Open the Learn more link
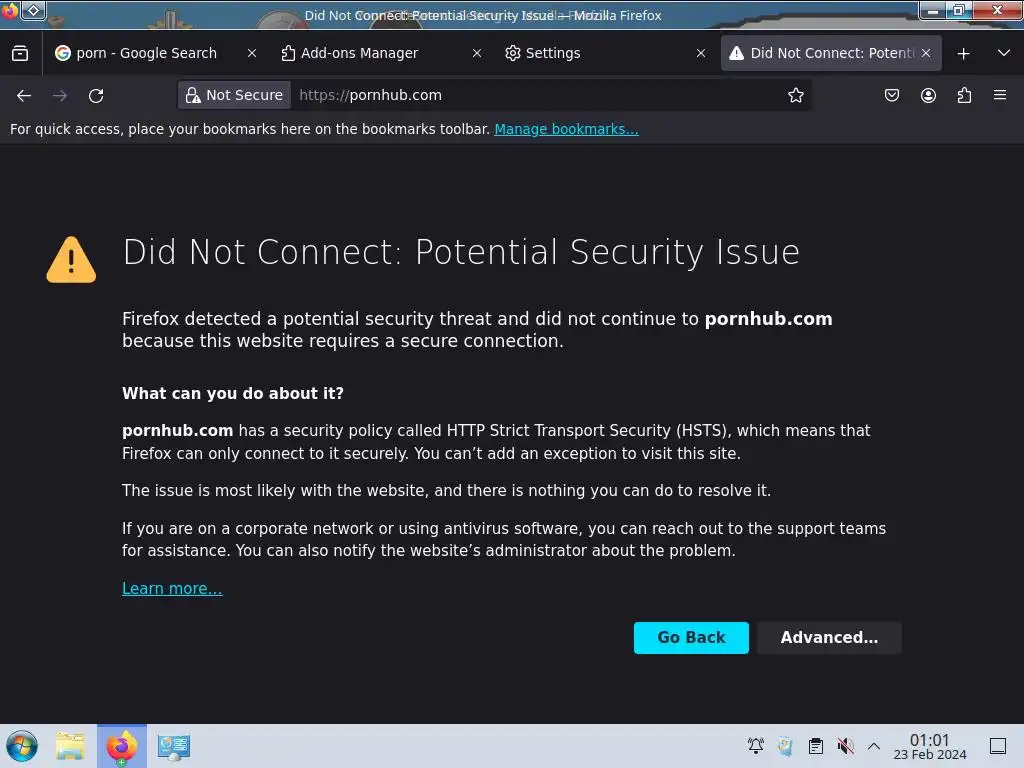The height and width of the screenshot is (768, 1024). coord(172,588)
